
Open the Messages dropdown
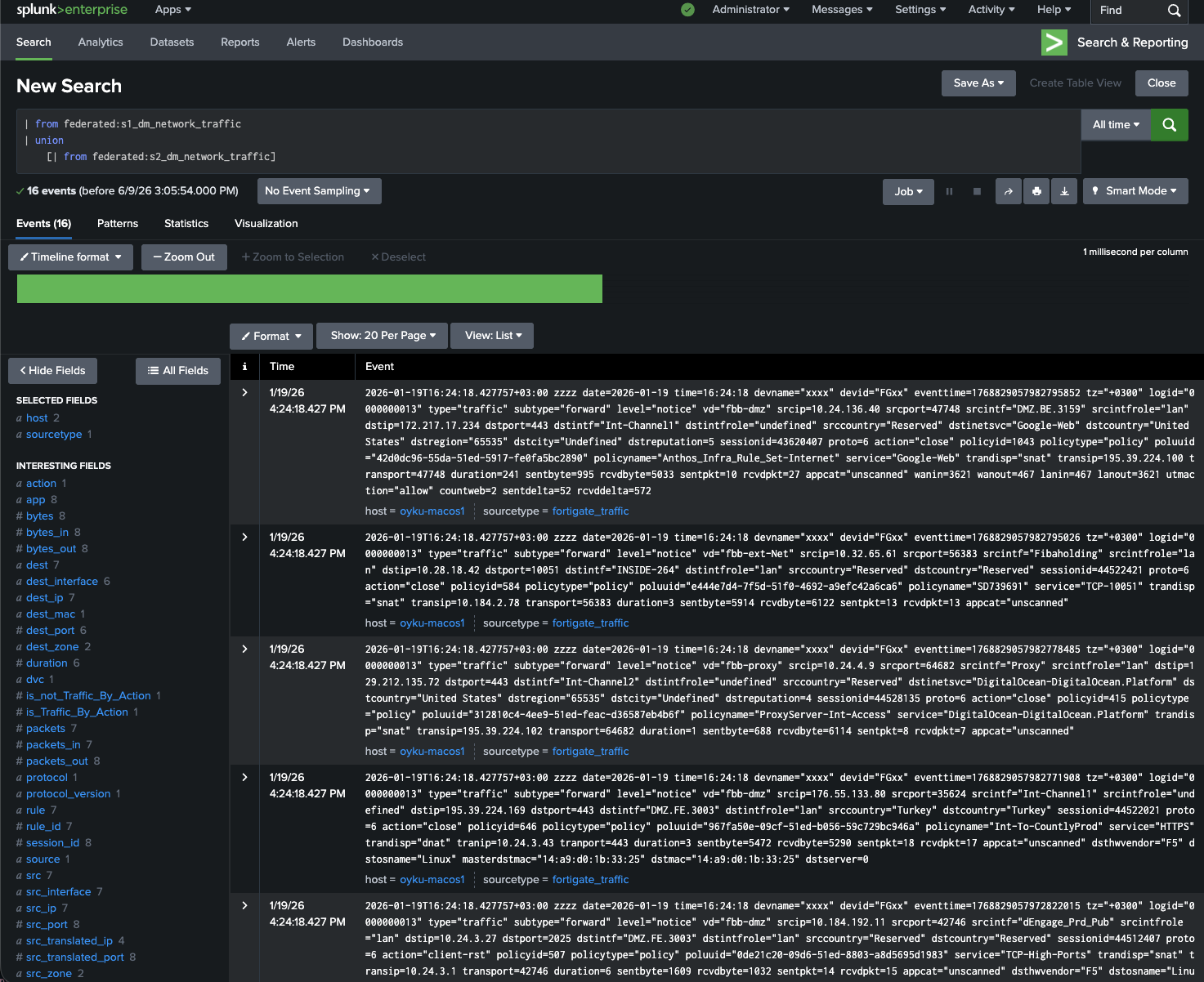click(x=842, y=10)
